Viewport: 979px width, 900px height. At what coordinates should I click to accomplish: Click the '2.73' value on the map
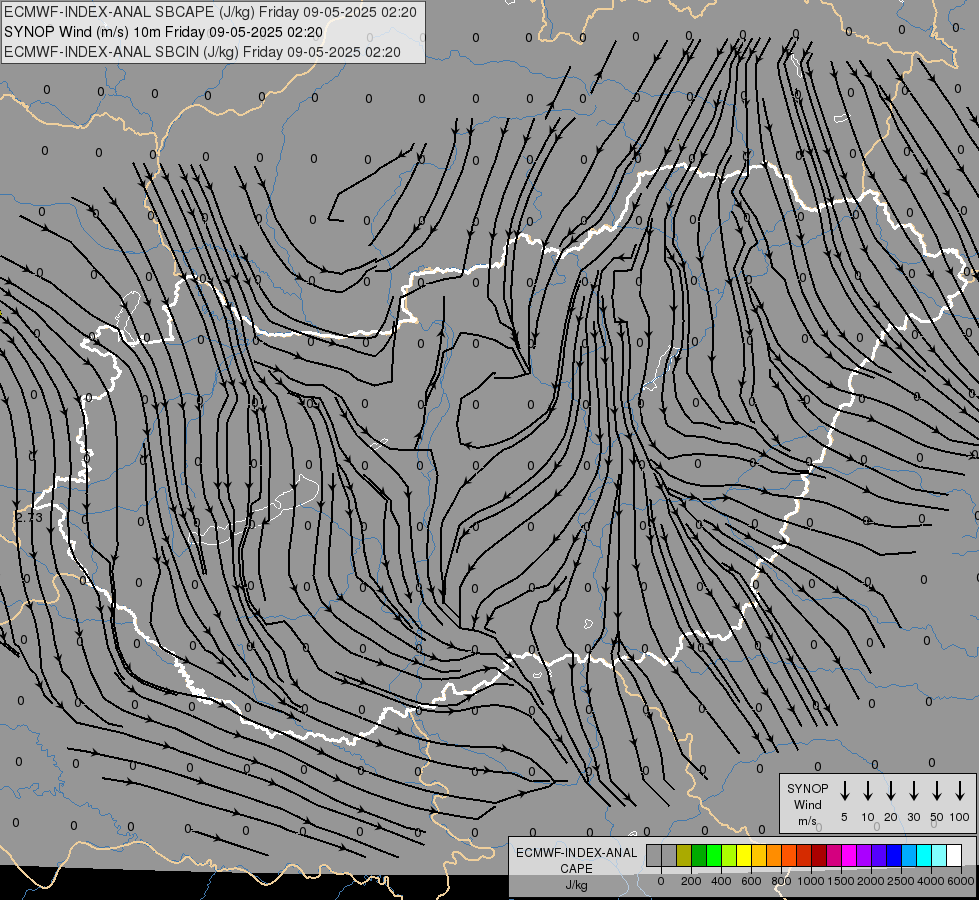click(29, 517)
